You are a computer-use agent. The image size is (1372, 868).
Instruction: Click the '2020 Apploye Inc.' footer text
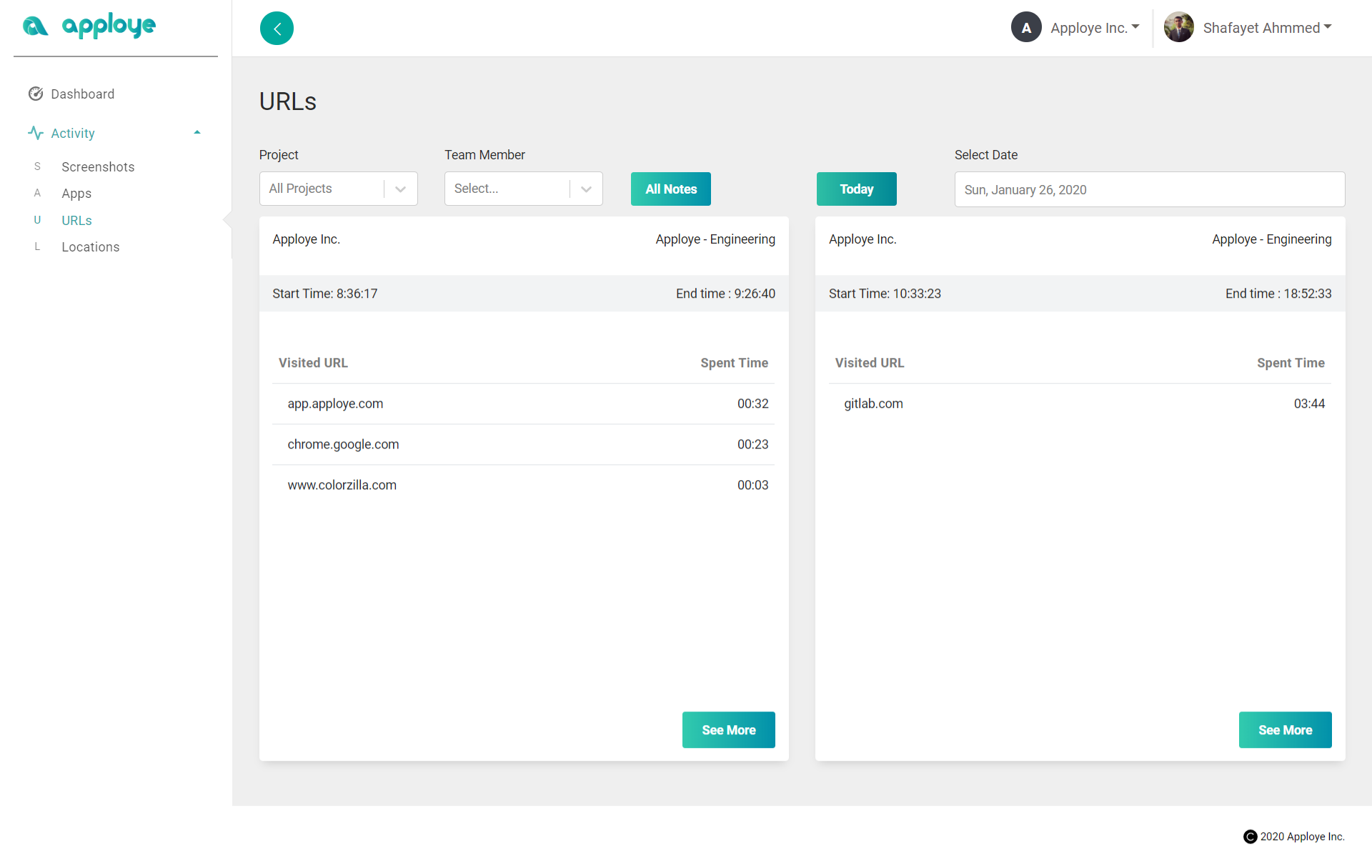point(1302,837)
